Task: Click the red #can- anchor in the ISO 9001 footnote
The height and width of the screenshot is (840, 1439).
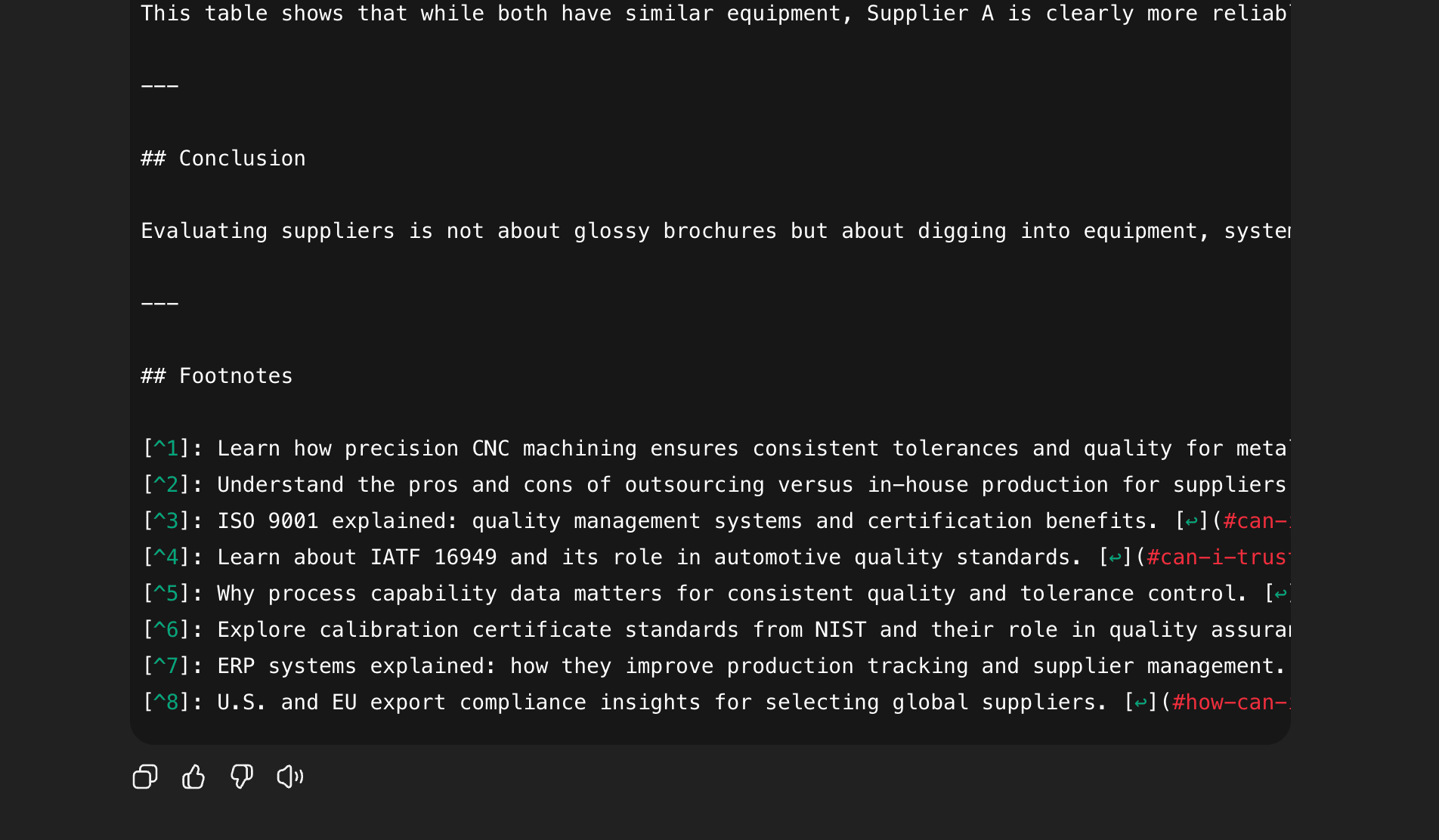Action: 1255,521
